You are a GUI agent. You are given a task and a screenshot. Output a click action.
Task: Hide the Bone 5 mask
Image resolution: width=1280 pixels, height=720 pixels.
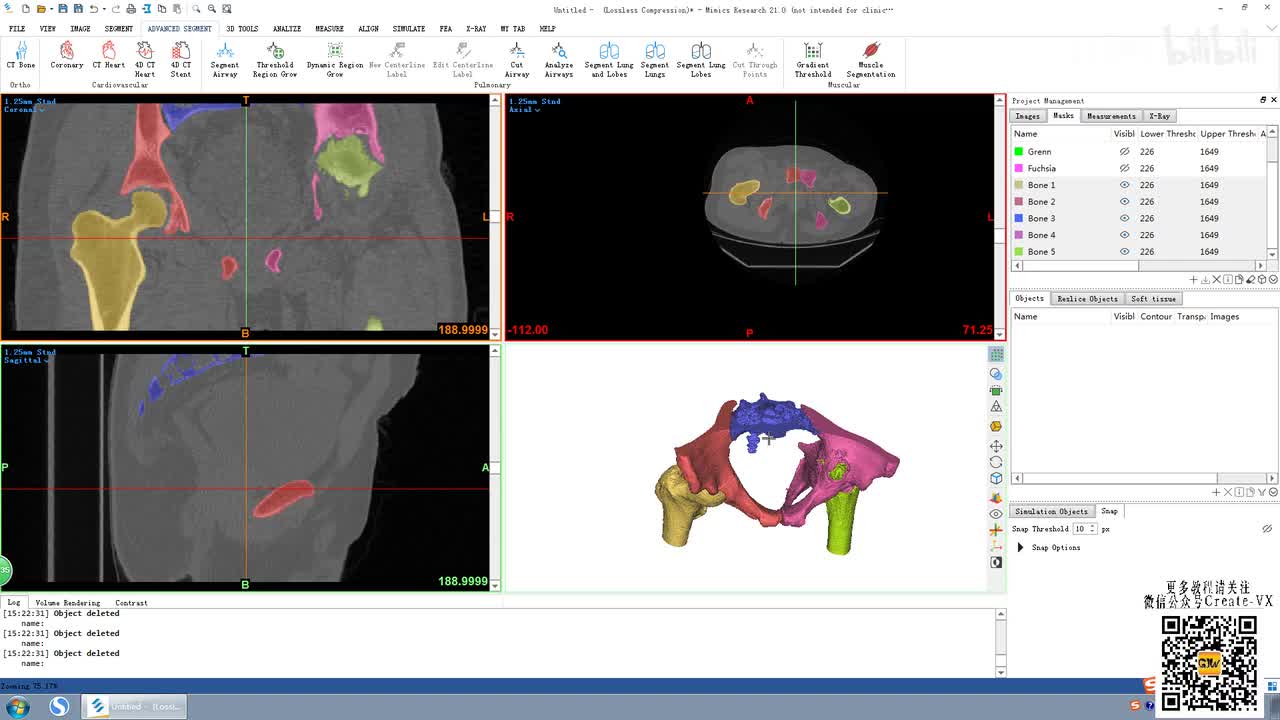point(1124,252)
